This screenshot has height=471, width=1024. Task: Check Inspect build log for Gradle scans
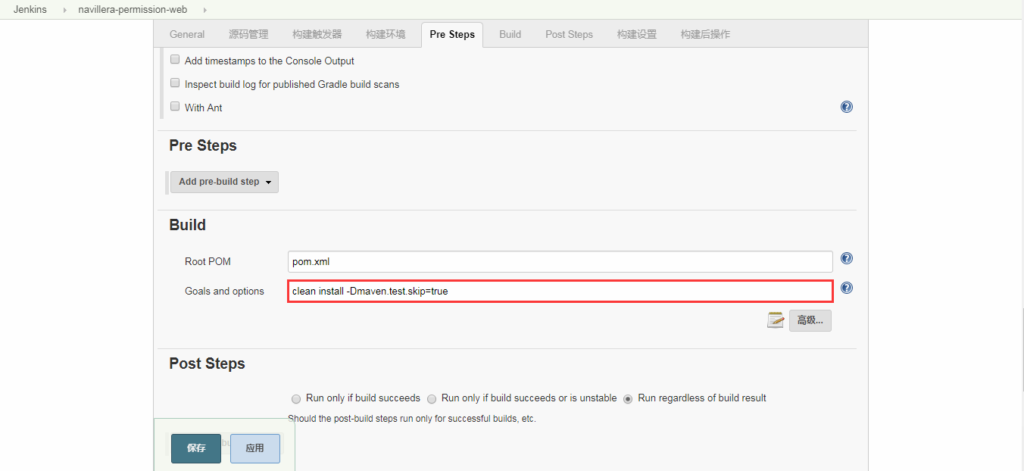175,84
